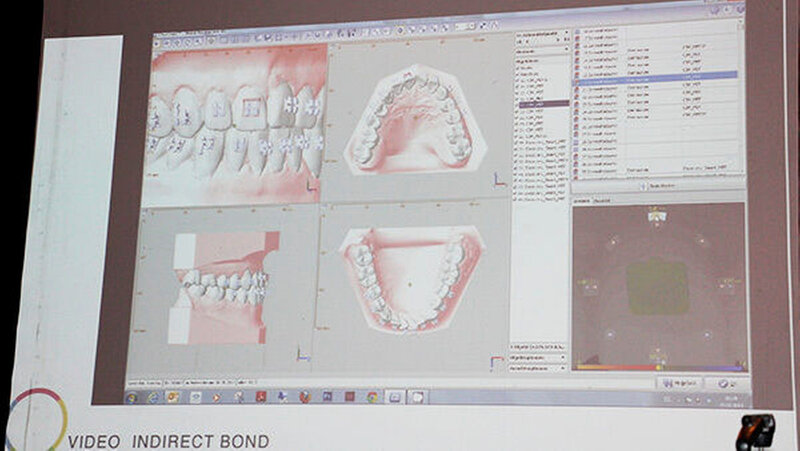Select the second tab above the dark panel
This screenshot has width=800, height=451.
pos(603,200)
